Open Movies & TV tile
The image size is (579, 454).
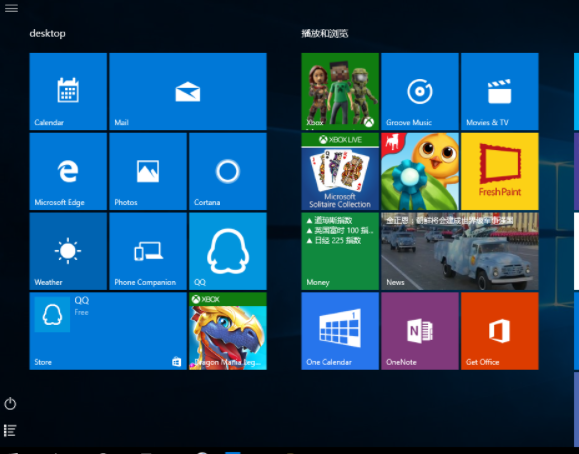(500, 91)
